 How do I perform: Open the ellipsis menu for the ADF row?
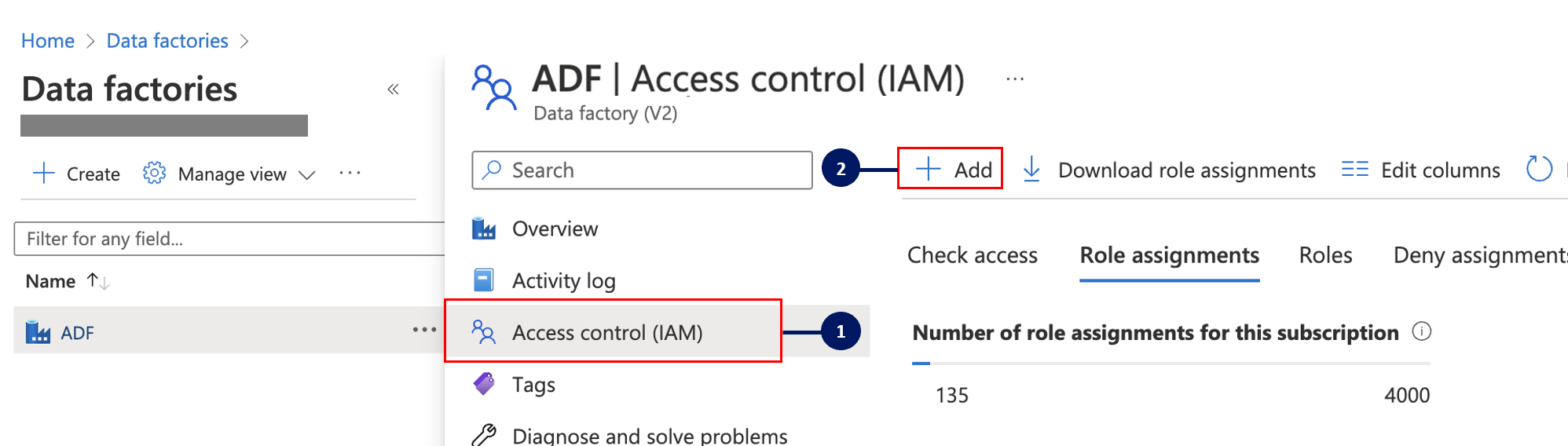(424, 330)
